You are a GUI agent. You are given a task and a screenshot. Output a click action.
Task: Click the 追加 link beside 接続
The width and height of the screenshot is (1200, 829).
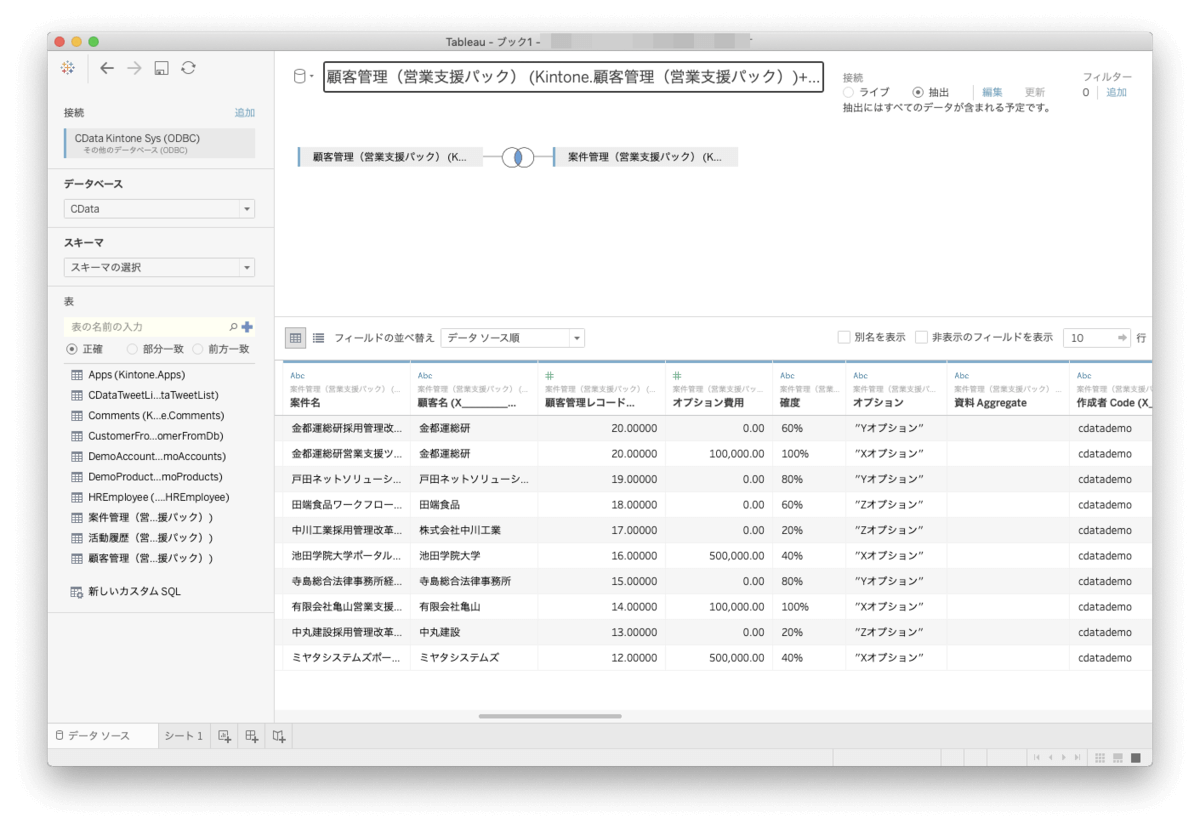click(245, 113)
